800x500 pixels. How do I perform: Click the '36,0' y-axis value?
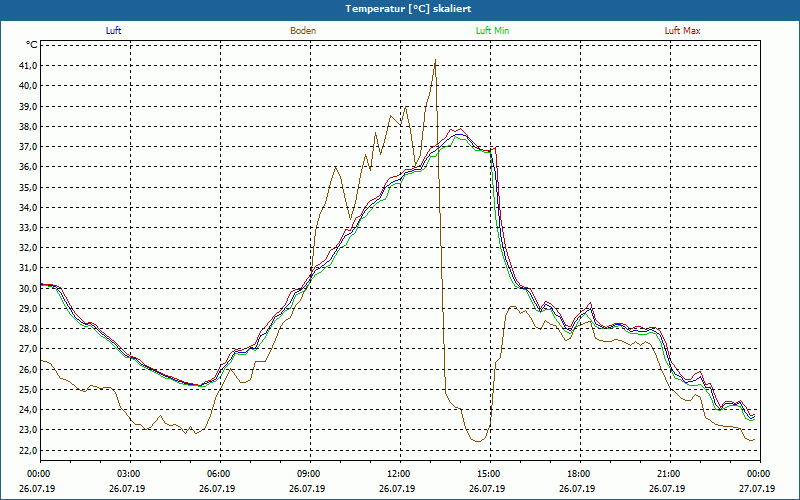tap(29, 167)
